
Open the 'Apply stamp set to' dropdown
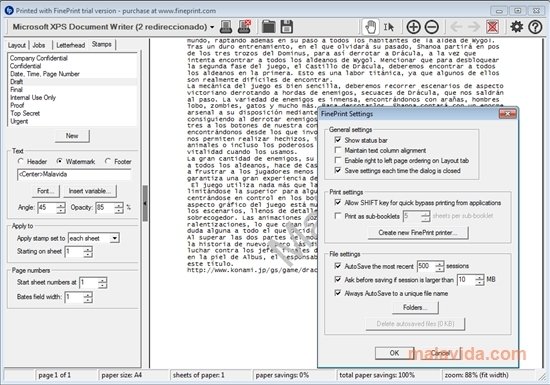click(x=114, y=238)
